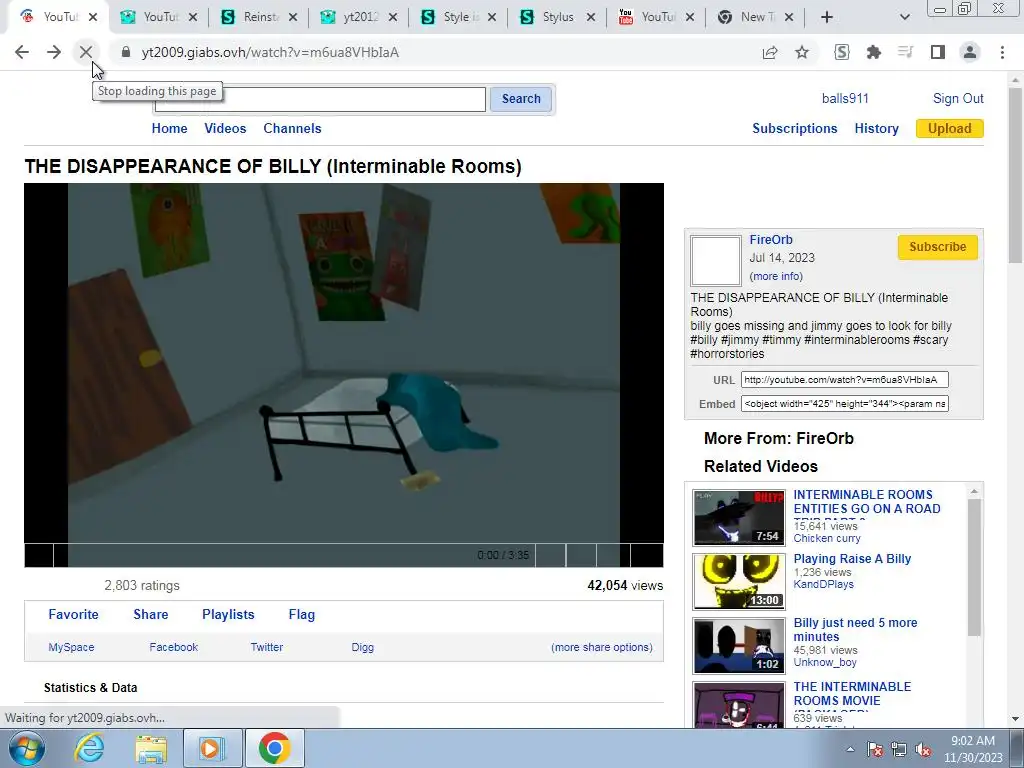
Task: Open Playing Raise A Billy video thumbnail
Action: (739, 581)
